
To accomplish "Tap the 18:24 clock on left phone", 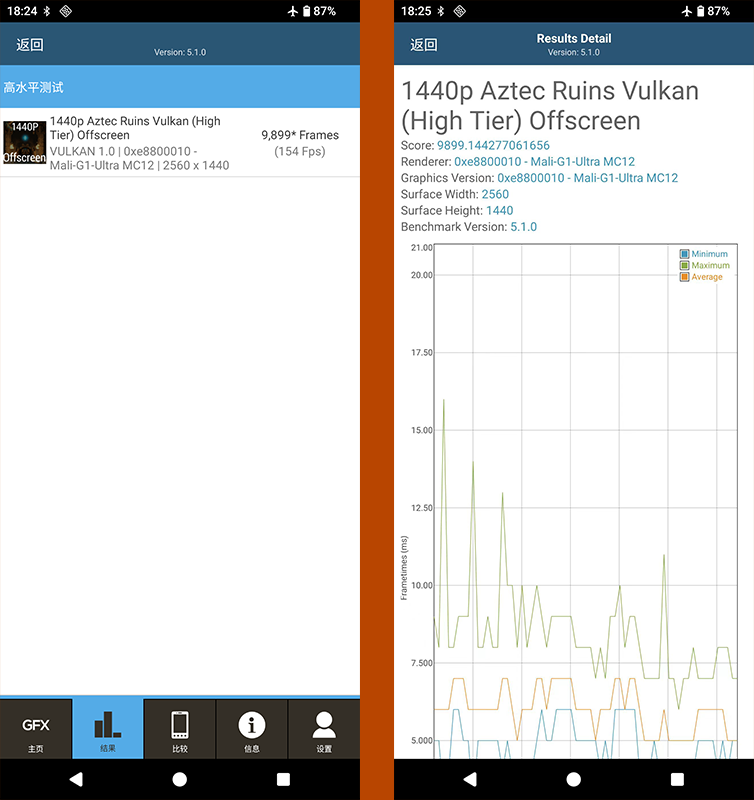I will 22,11.
